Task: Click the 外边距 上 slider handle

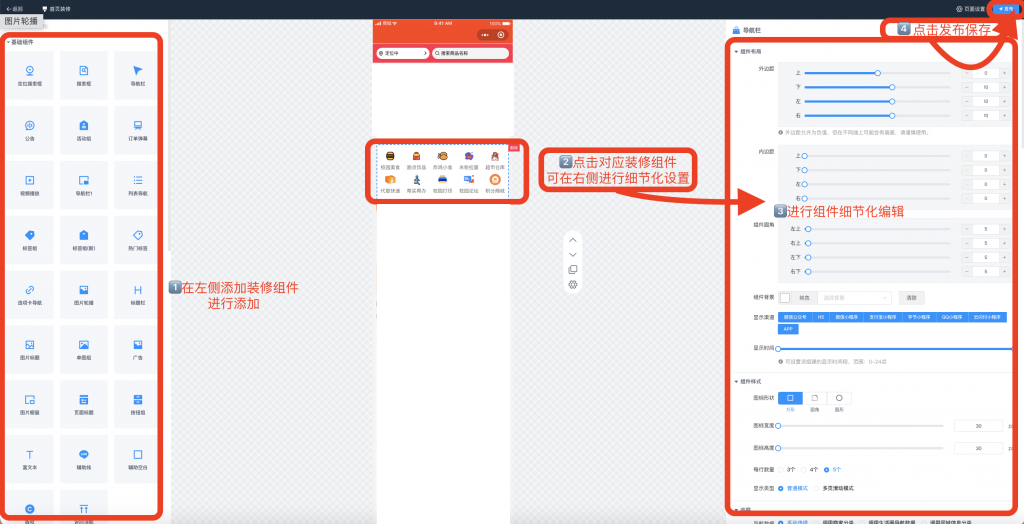Action: [877, 73]
